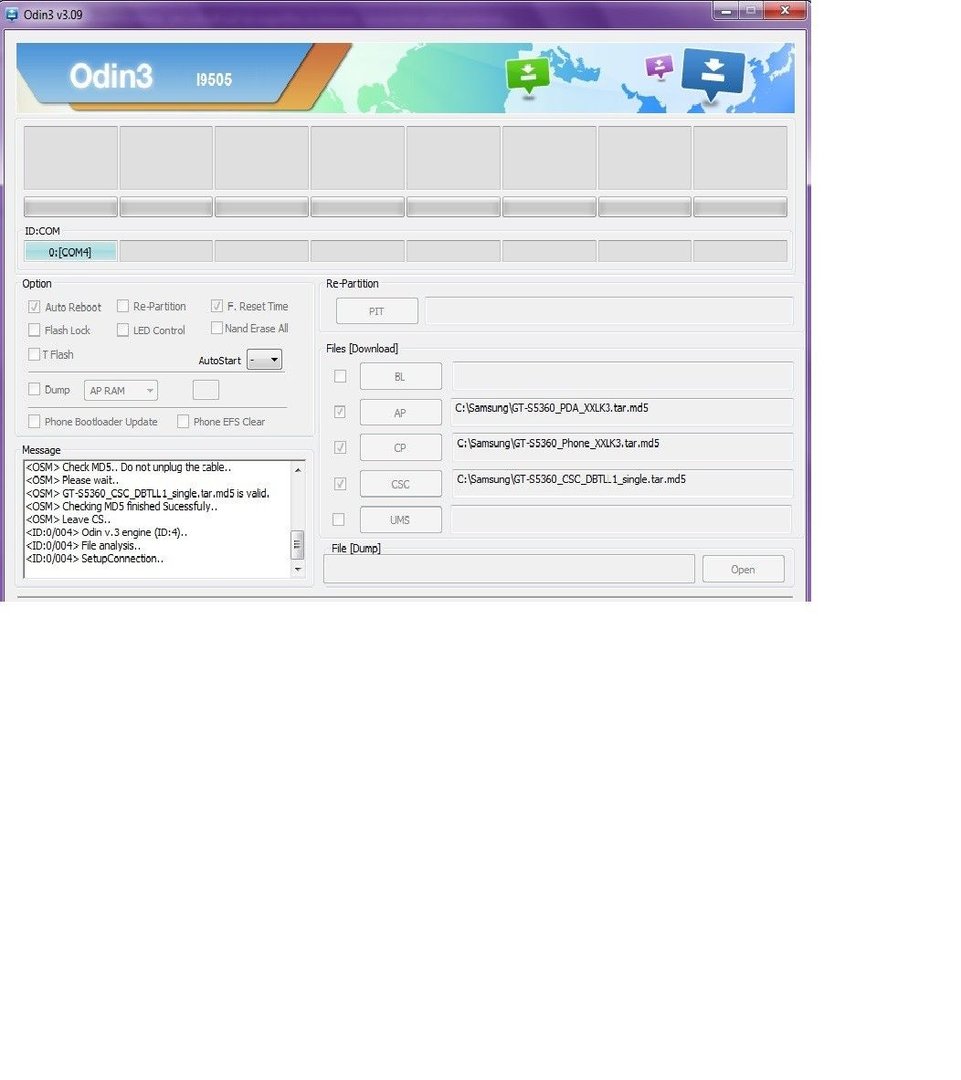
Task: Enable the Re-Partition checkbox
Action: (123, 306)
